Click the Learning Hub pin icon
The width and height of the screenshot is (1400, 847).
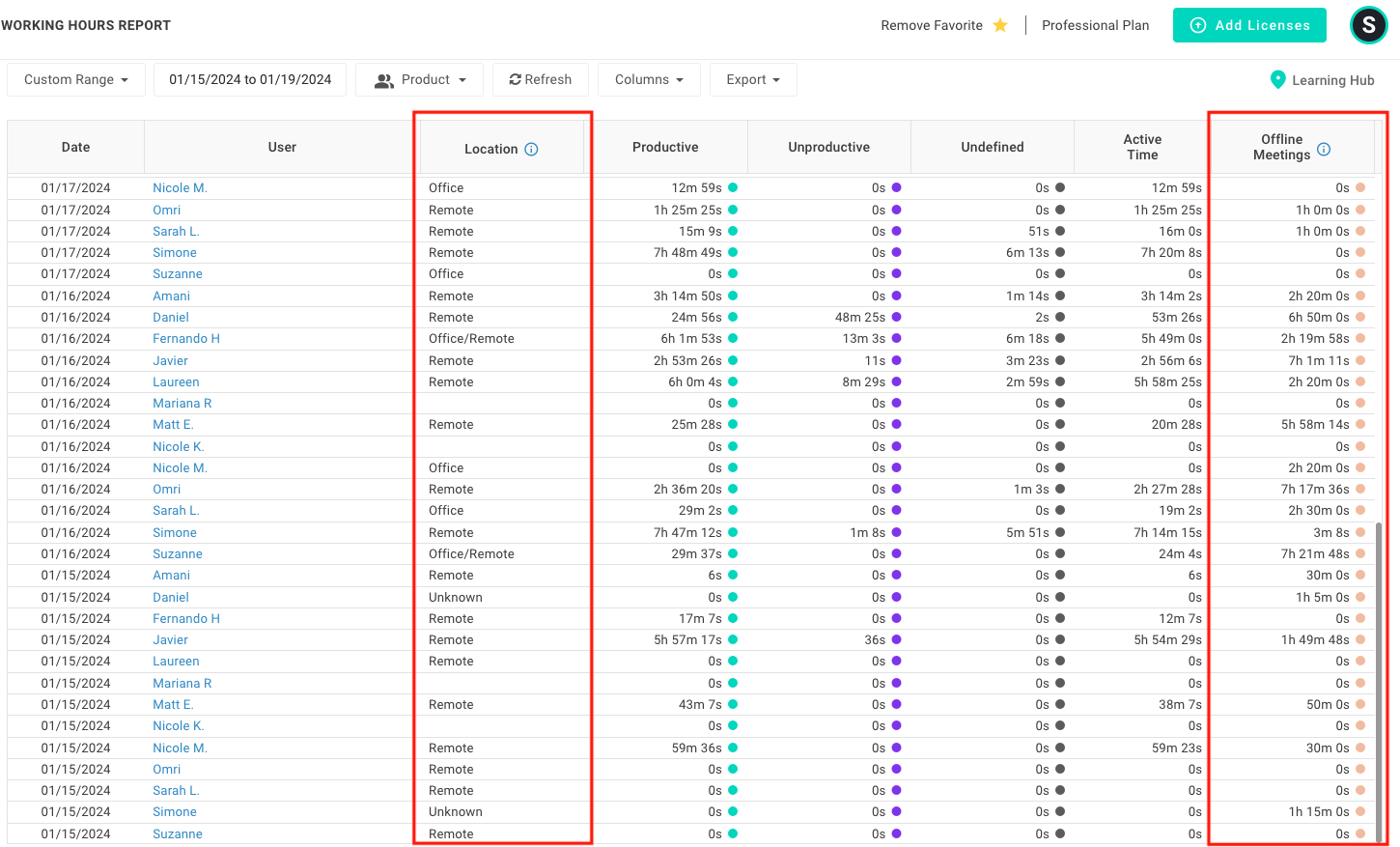coord(1277,80)
